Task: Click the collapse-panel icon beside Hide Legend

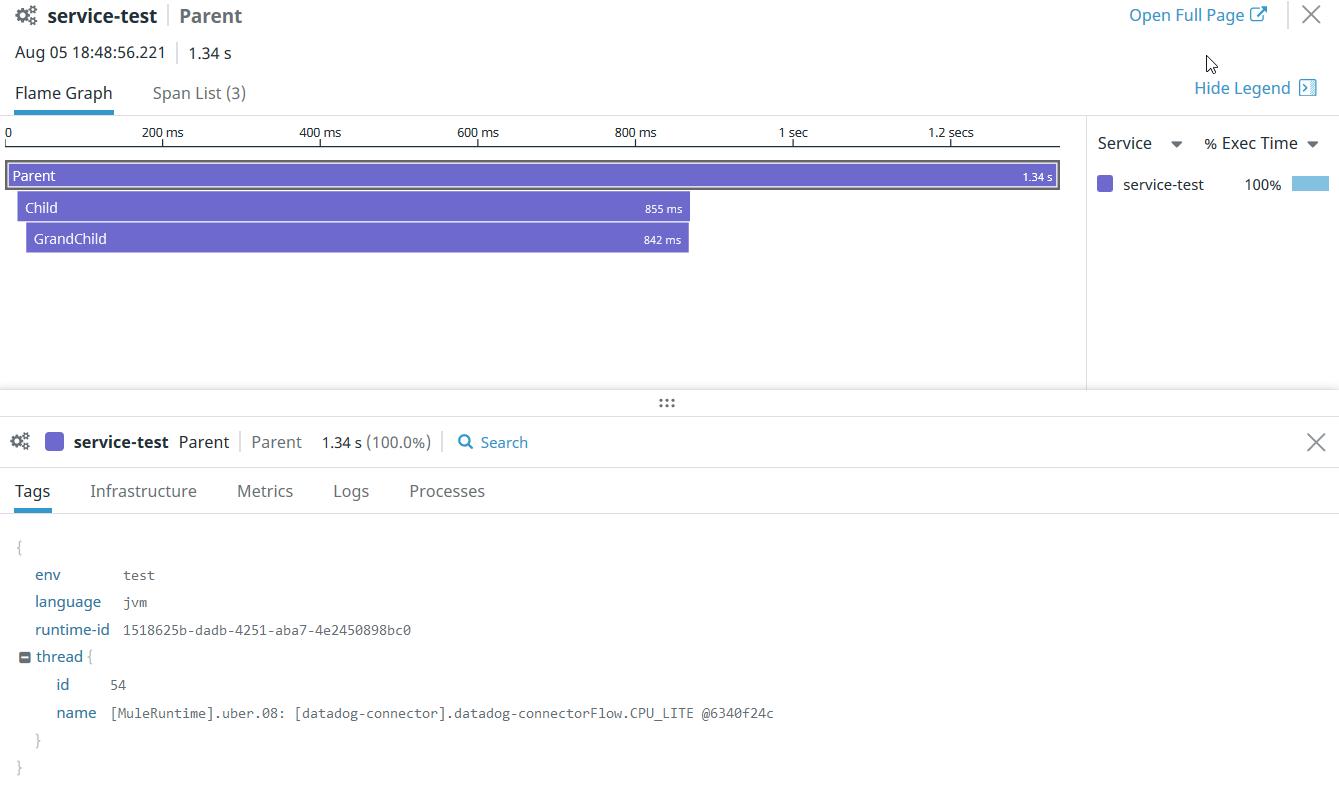Action: click(x=1307, y=88)
